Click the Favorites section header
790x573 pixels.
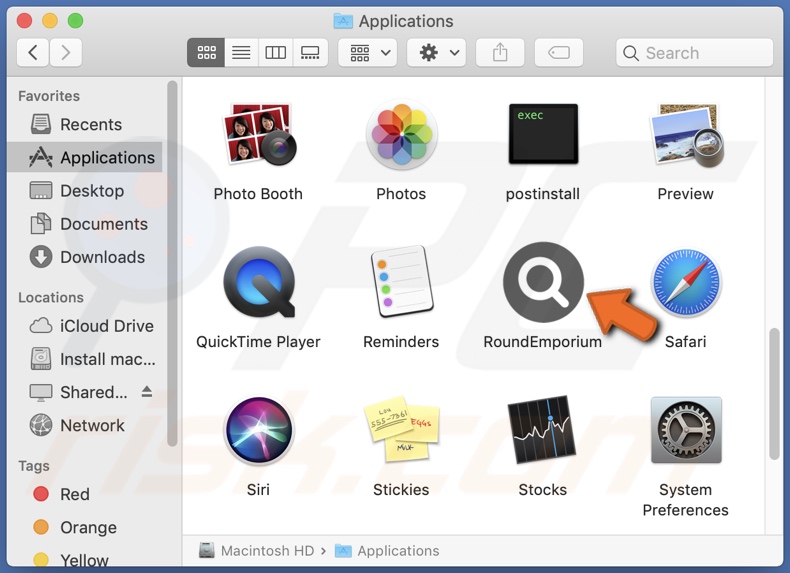pyautogui.click(x=49, y=96)
